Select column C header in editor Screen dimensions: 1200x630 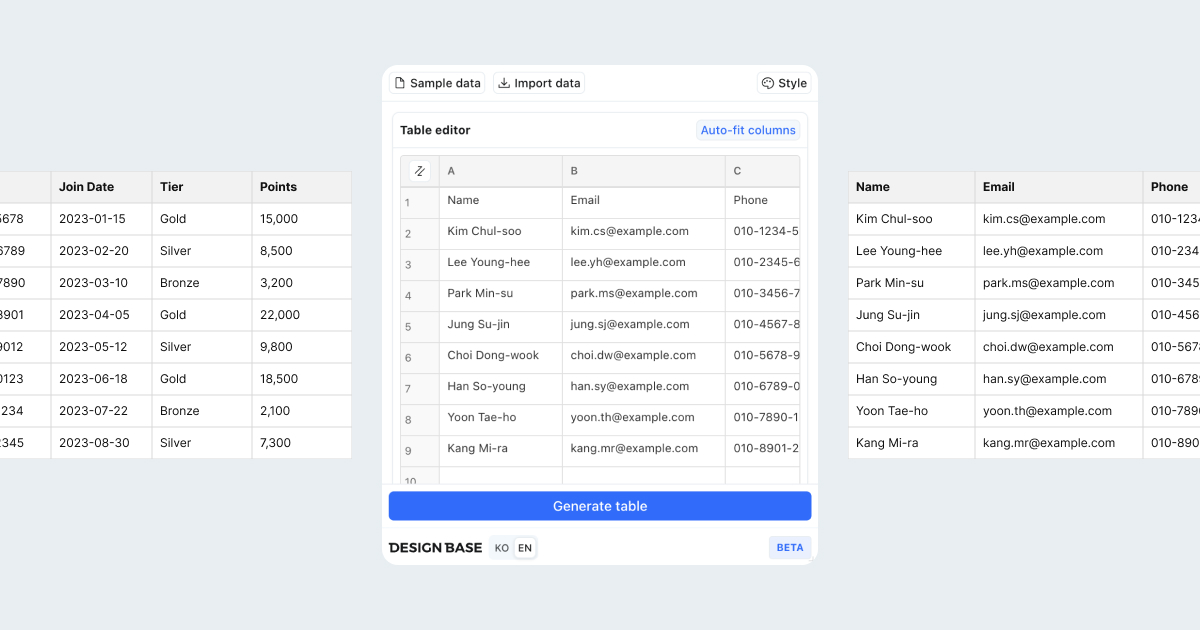click(x=762, y=171)
